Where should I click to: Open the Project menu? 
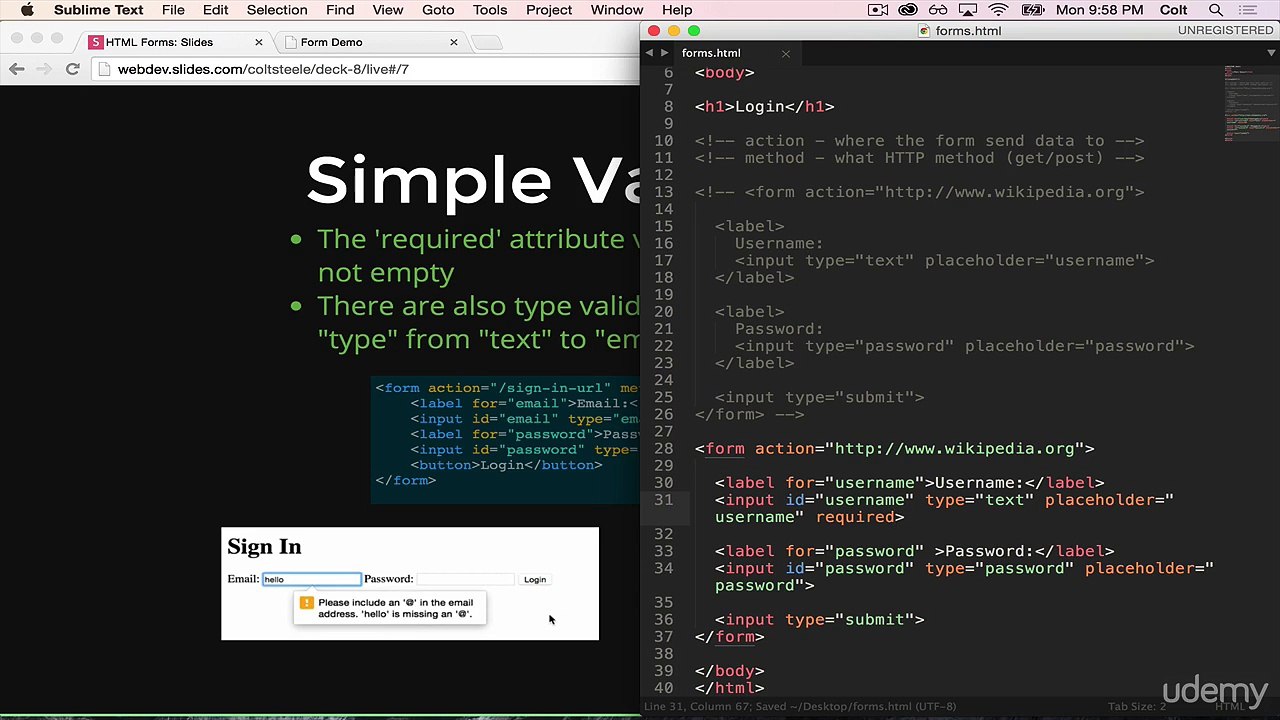click(x=549, y=10)
